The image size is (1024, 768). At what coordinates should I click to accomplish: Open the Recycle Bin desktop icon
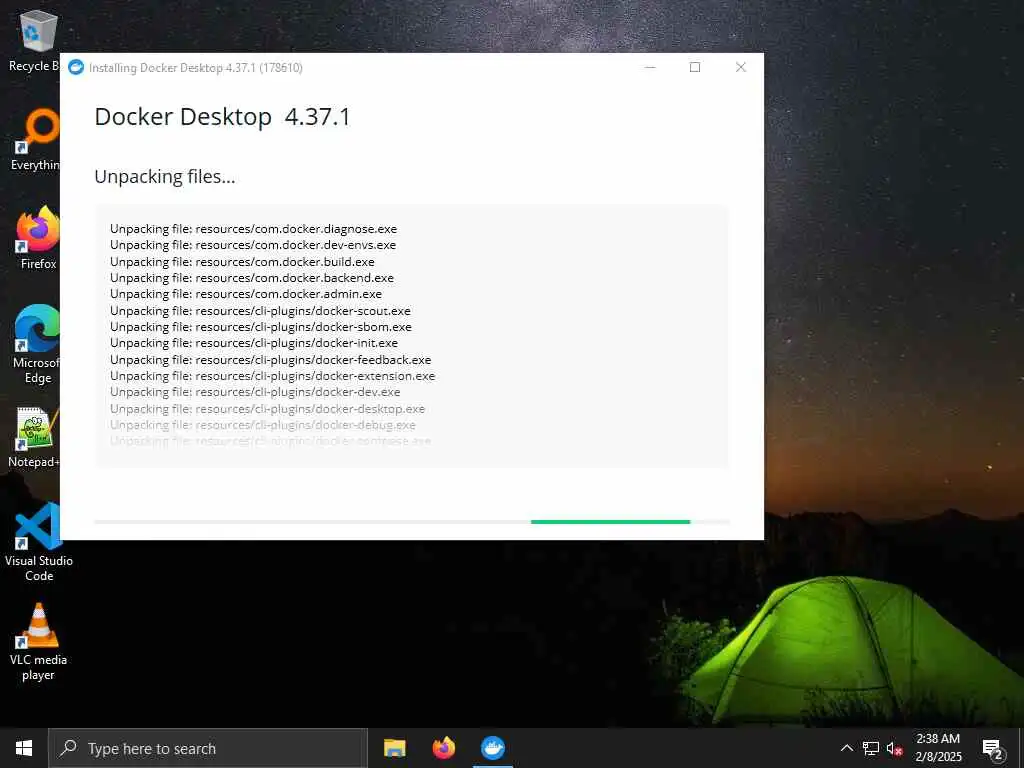pyautogui.click(x=34, y=40)
